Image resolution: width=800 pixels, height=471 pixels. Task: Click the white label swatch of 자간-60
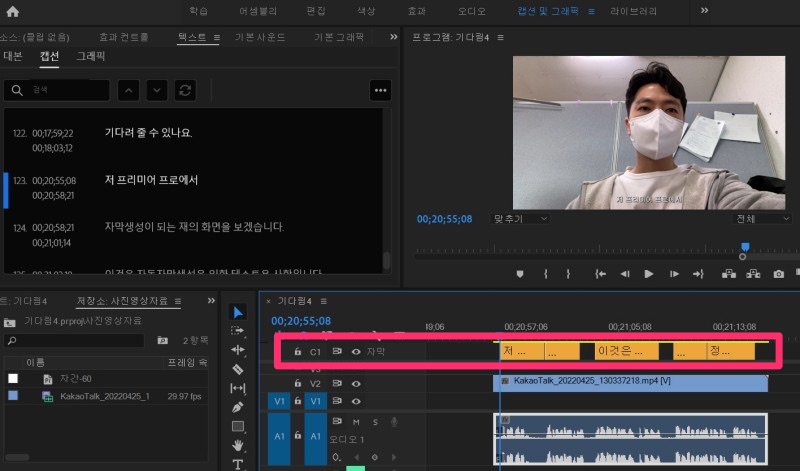[13, 378]
